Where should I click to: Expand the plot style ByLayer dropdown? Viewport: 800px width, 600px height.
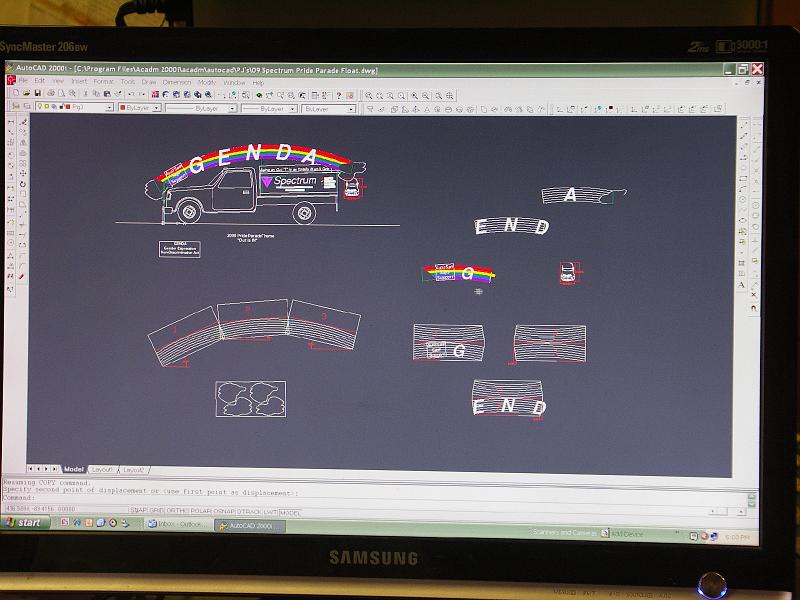point(351,109)
